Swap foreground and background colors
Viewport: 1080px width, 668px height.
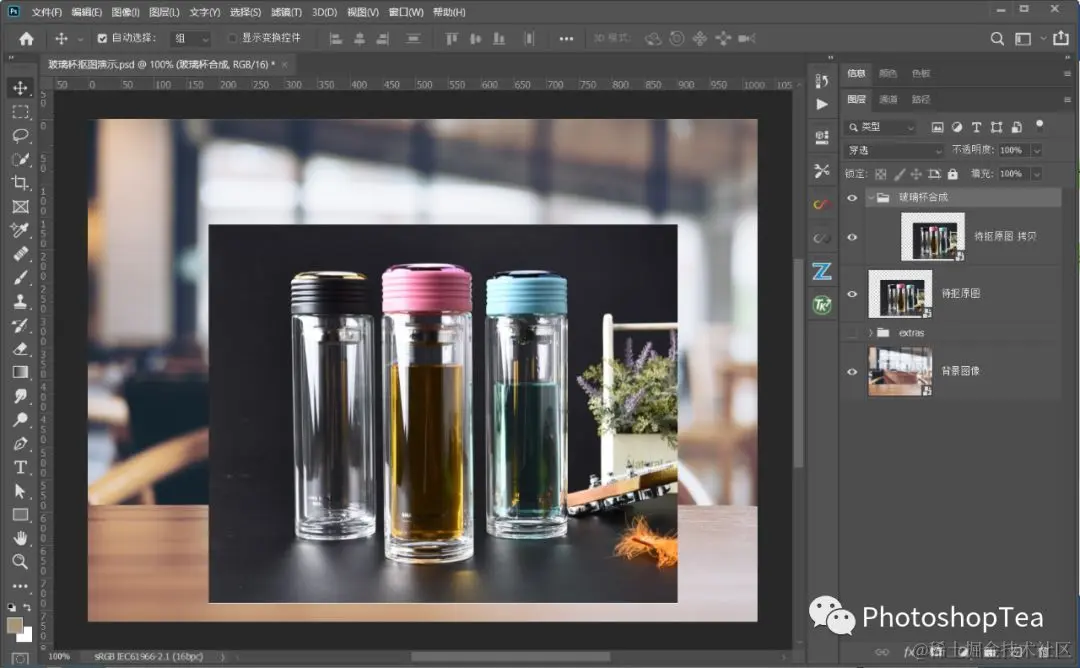[x=27, y=607]
